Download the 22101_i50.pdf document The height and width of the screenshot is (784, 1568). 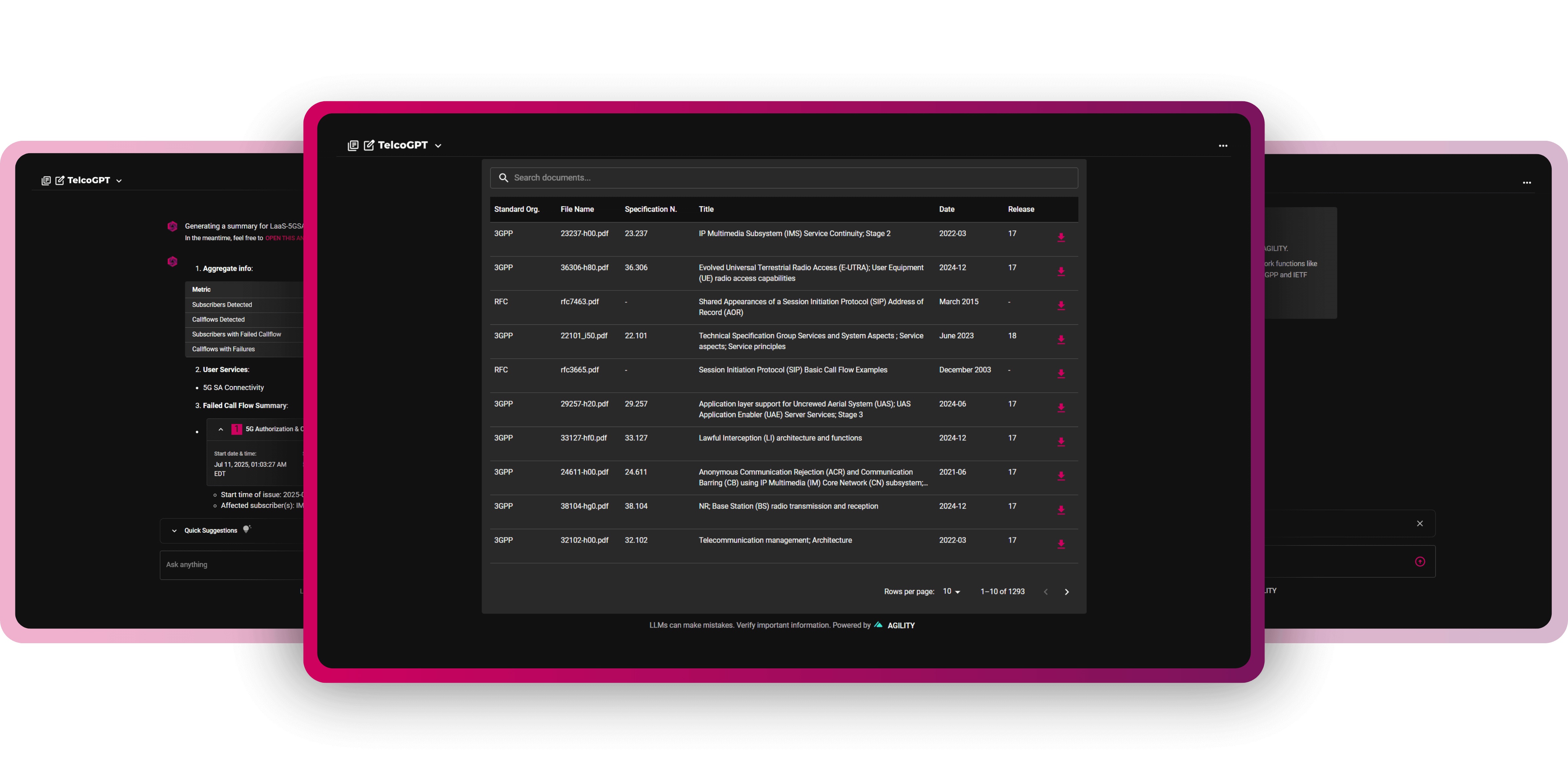point(1061,340)
